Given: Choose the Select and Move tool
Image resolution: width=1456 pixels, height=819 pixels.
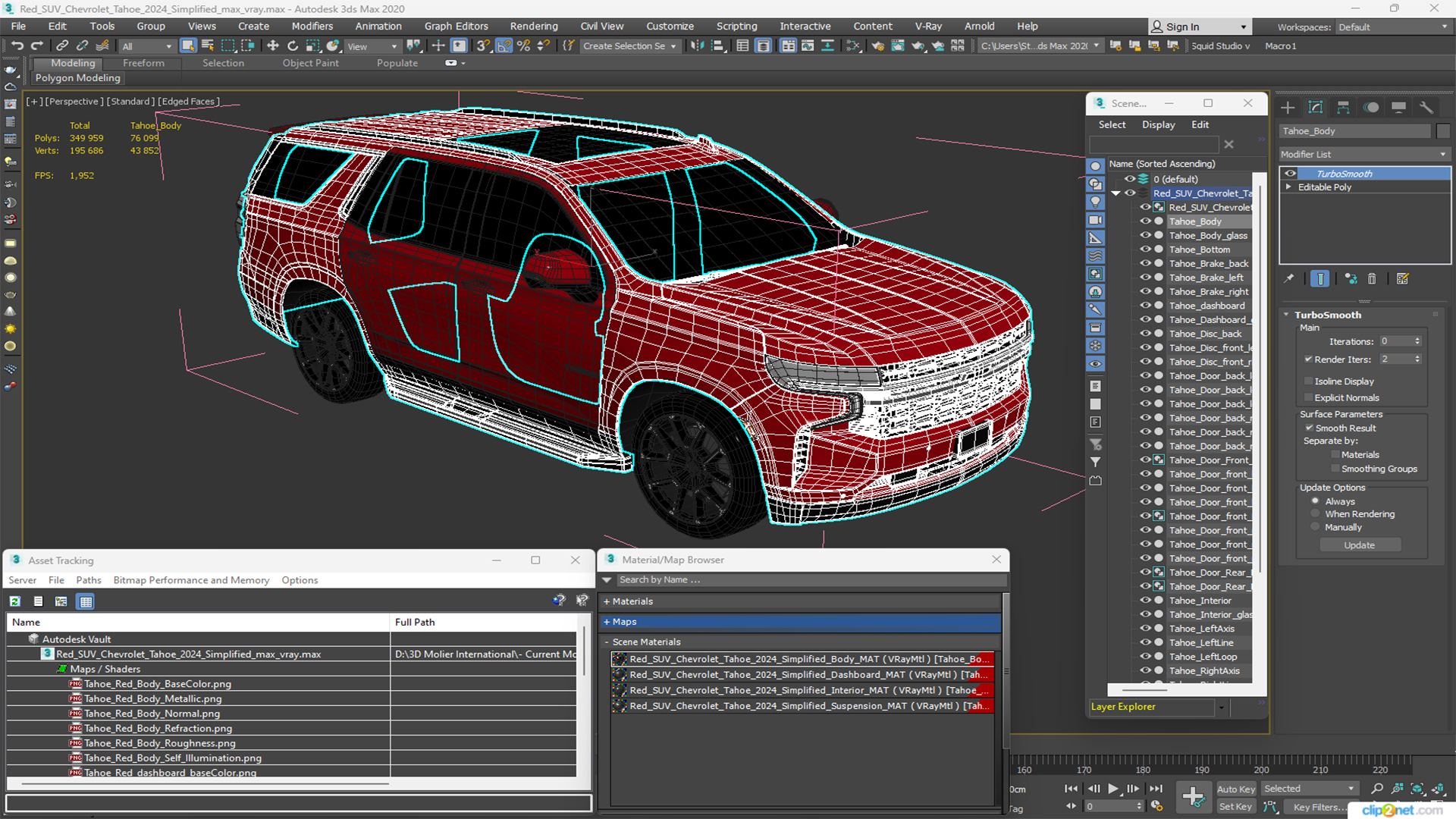Looking at the screenshot, I should click(x=273, y=46).
